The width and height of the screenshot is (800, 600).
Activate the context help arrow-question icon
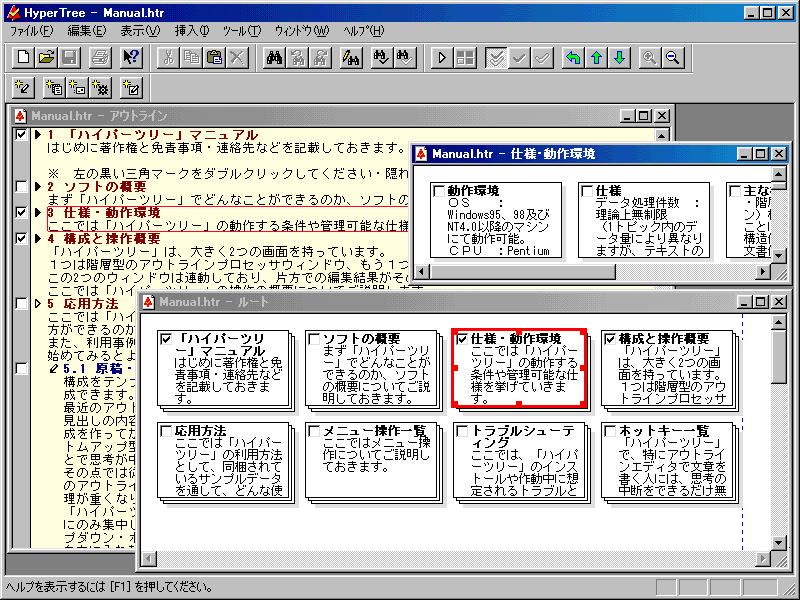(131, 57)
